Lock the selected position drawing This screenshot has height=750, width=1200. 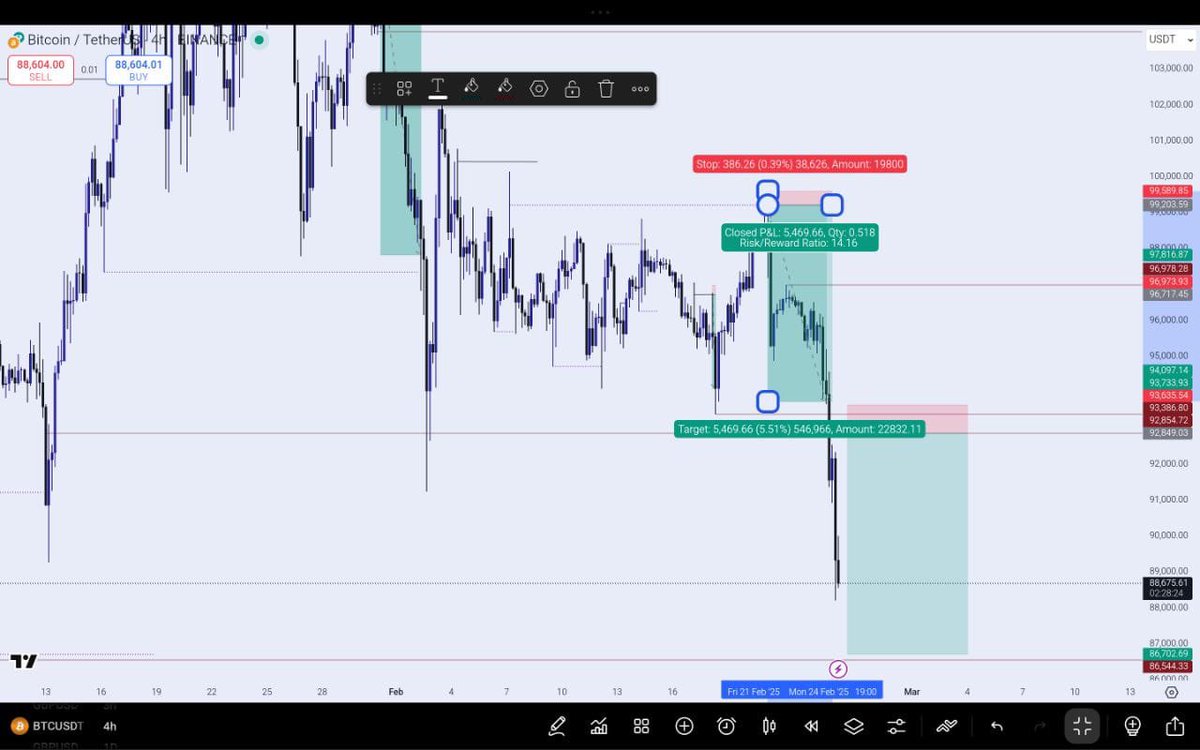[571, 88]
